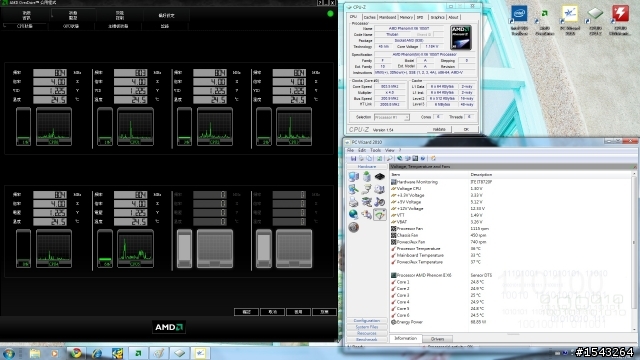Open the music-note multimedia icon in PC Wizard

coord(380,202)
